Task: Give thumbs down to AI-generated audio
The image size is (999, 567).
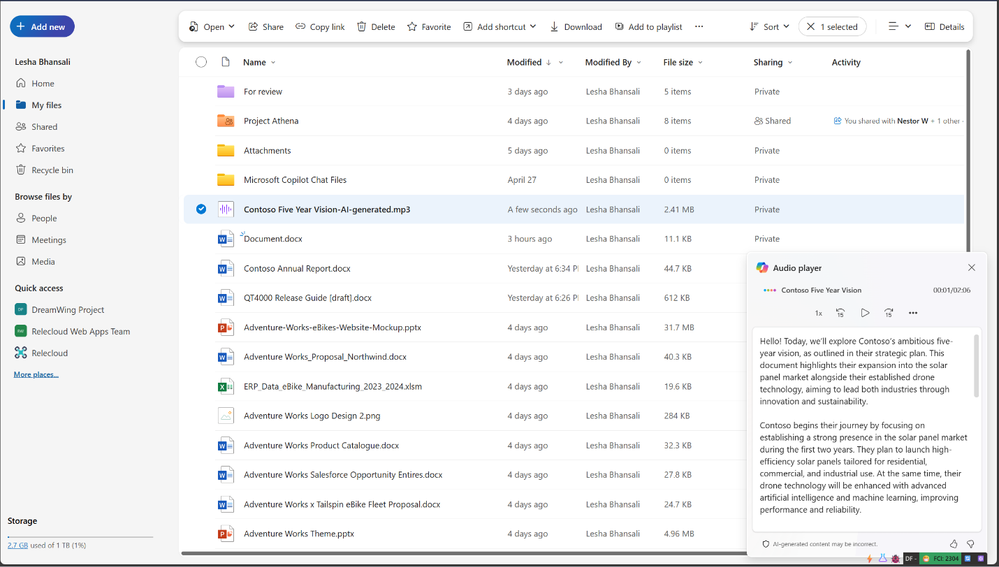Action: pos(970,544)
